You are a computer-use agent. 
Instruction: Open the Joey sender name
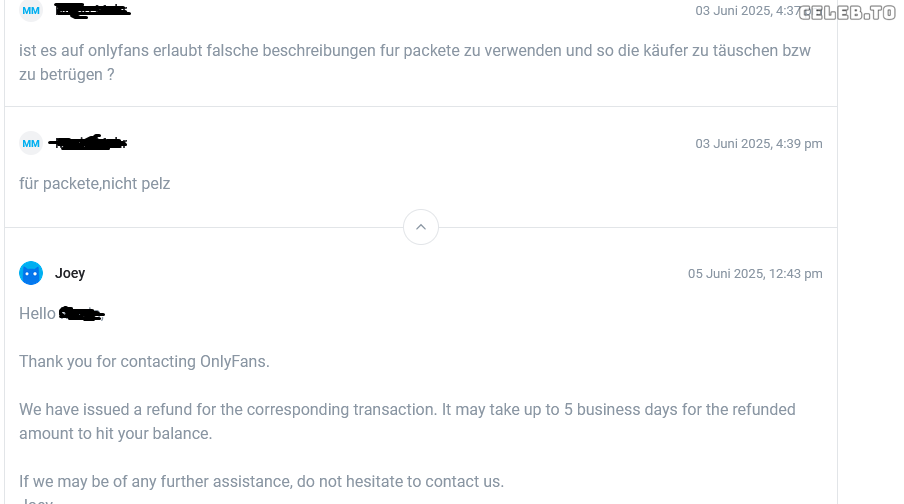(x=70, y=274)
